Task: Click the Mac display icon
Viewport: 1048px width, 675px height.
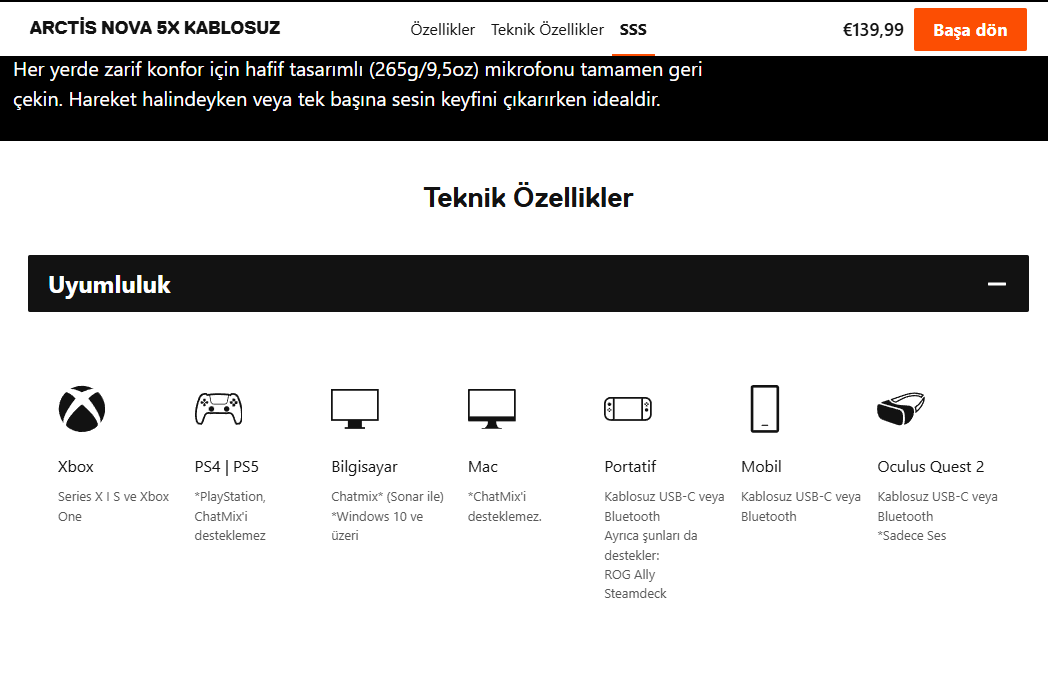Action: click(492, 408)
